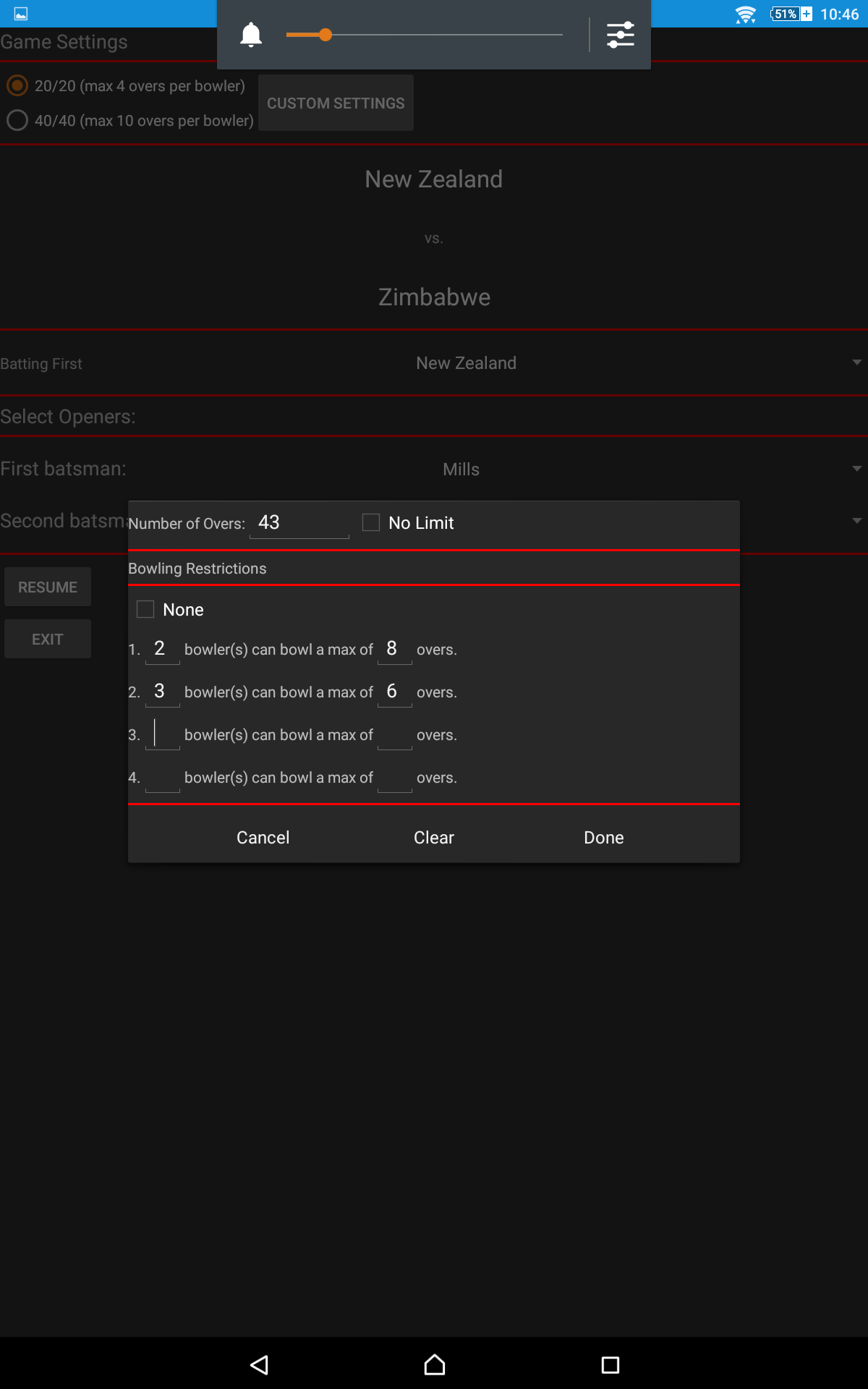Image resolution: width=868 pixels, height=1389 pixels.
Task: Adjust the notification volume slider
Action: [x=425, y=35]
